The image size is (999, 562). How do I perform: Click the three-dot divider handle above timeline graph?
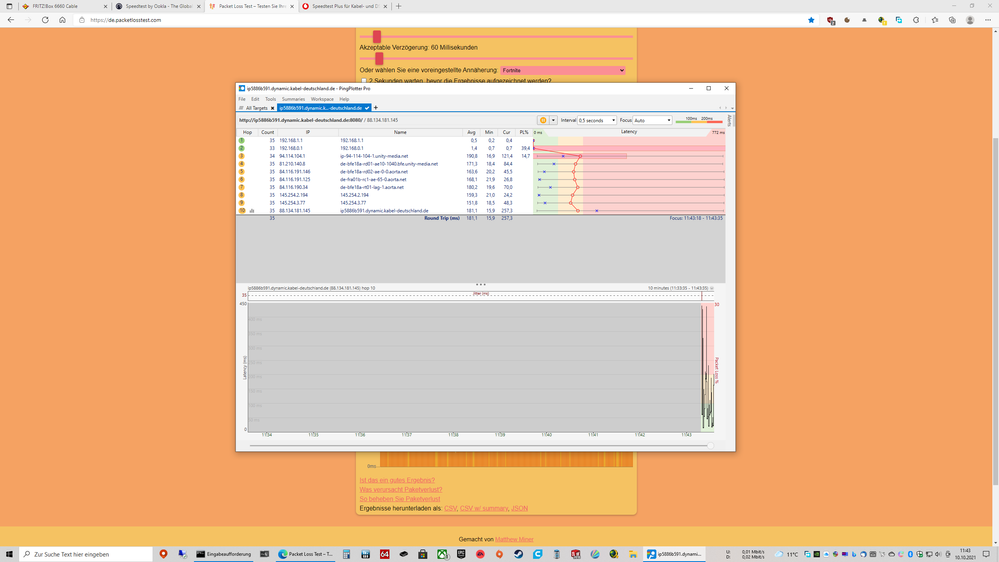tap(480, 284)
